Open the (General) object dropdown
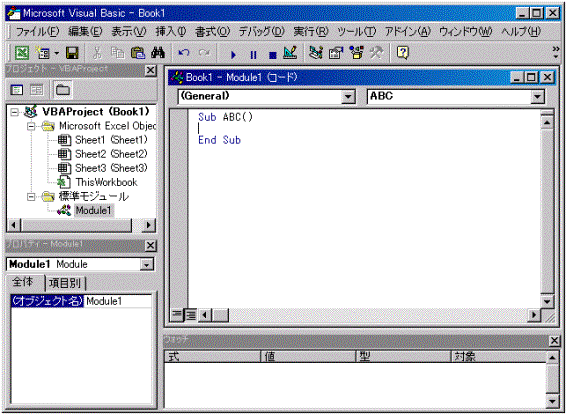 pyautogui.click(x=348, y=97)
